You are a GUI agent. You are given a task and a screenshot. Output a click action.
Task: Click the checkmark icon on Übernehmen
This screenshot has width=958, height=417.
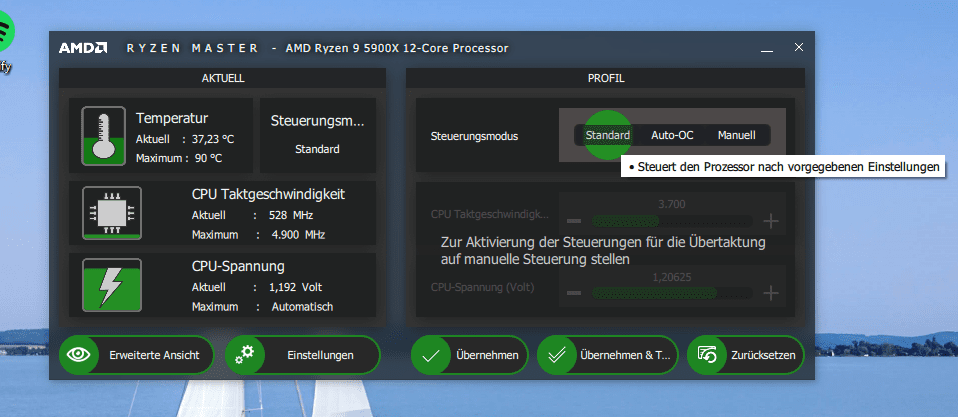click(x=431, y=355)
